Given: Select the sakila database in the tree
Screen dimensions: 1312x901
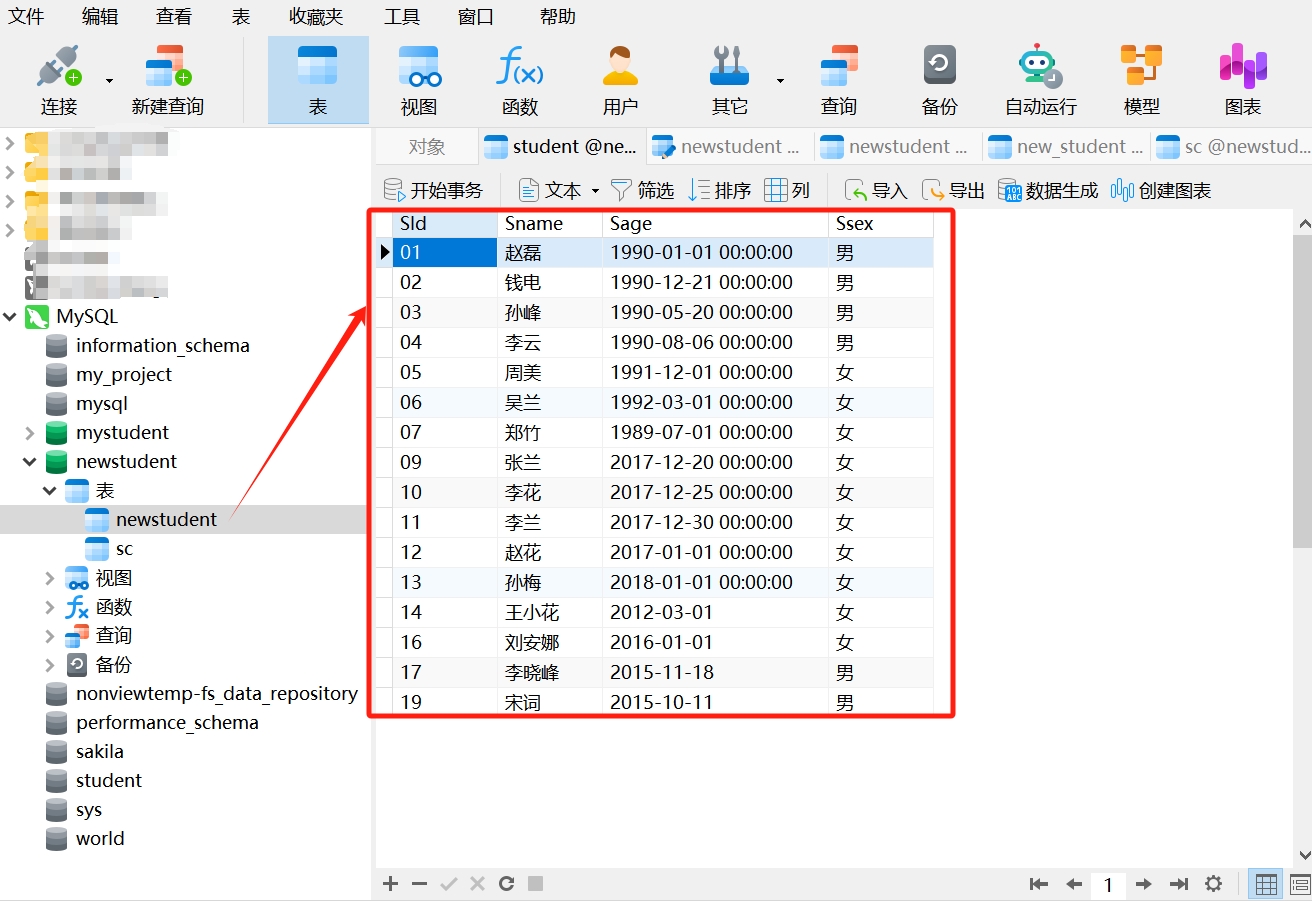Looking at the screenshot, I should pyautogui.click(x=99, y=752).
